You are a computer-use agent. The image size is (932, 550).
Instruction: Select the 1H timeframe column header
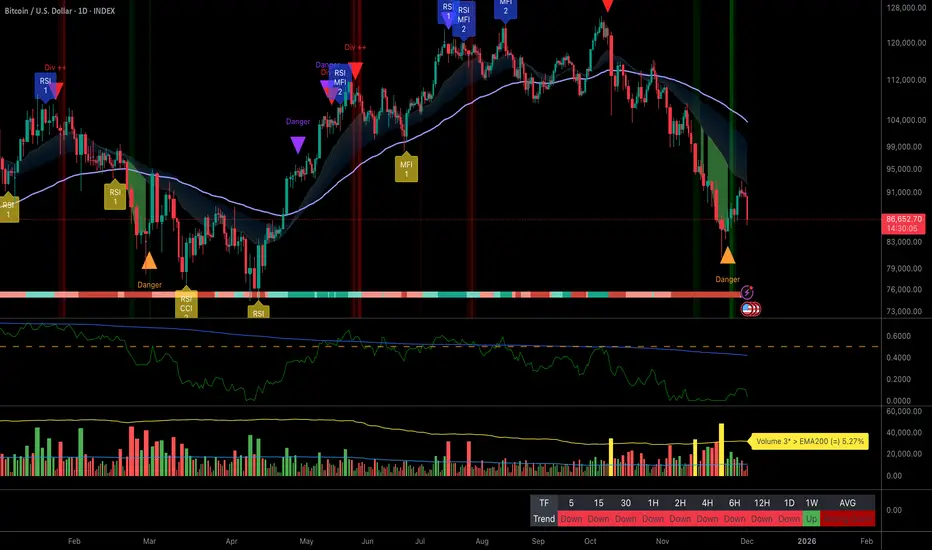tap(653, 503)
